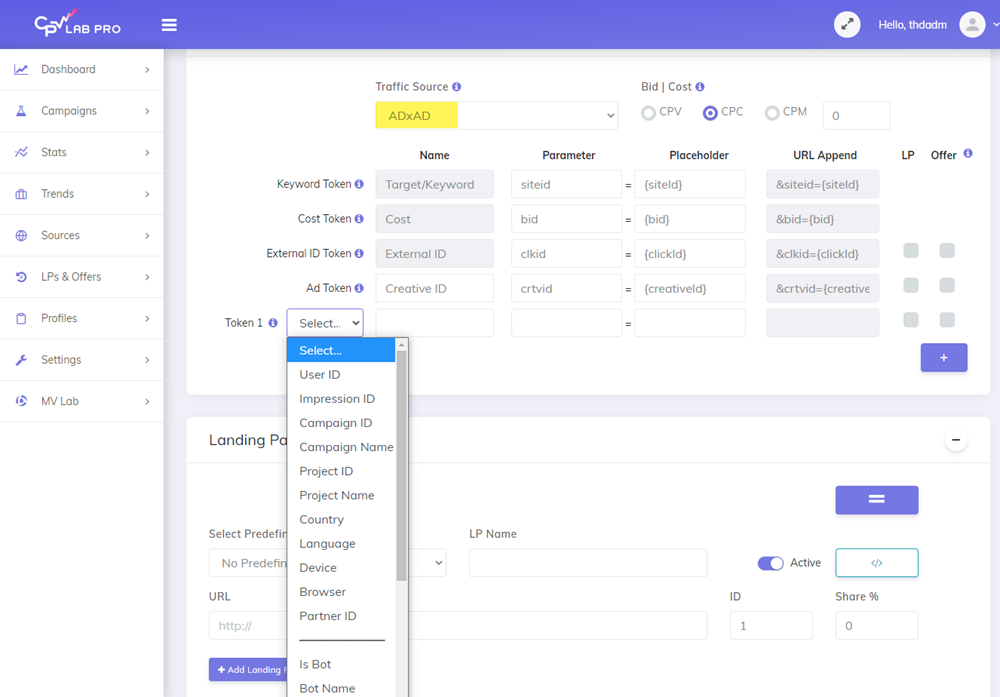Screen dimensions: 1000x697
Task: Check the LP checkbox for External ID Token
Action: 911,251
